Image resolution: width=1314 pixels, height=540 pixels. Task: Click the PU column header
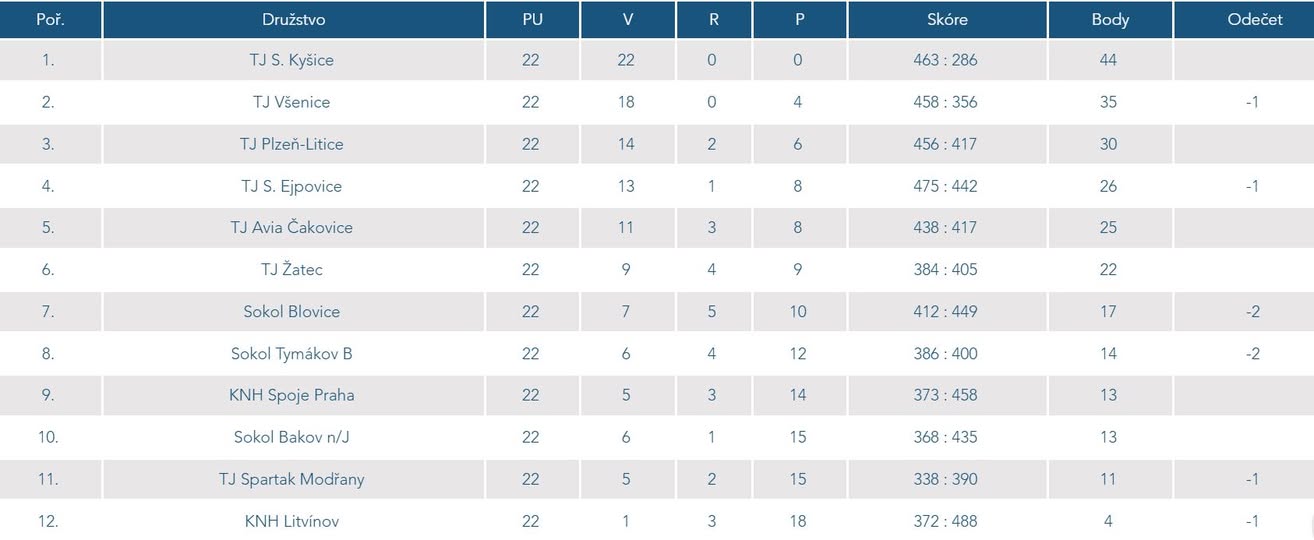(532, 20)
